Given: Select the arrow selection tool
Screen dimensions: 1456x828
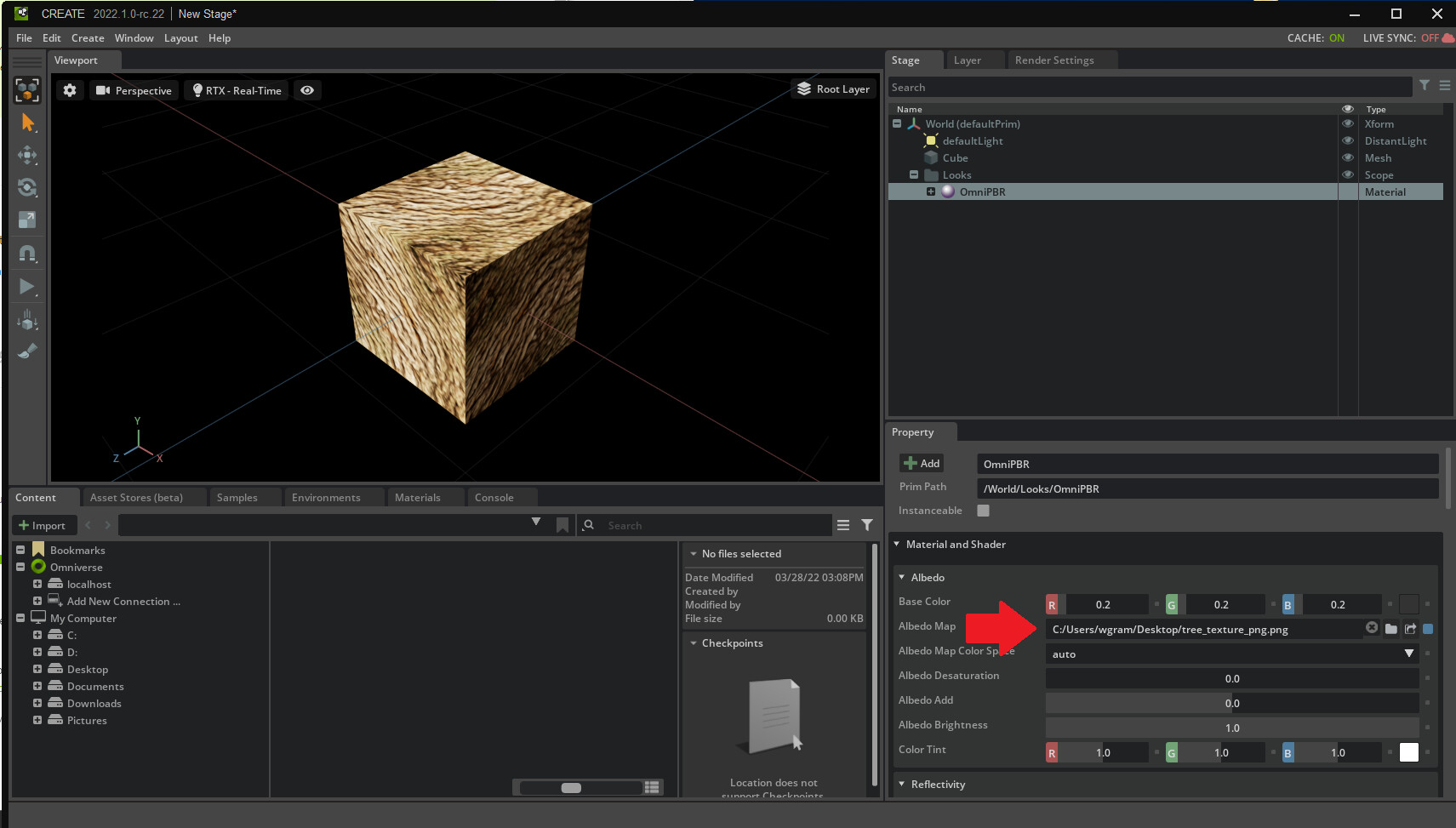Looking at the screenshot, I should tap(27, 123).
